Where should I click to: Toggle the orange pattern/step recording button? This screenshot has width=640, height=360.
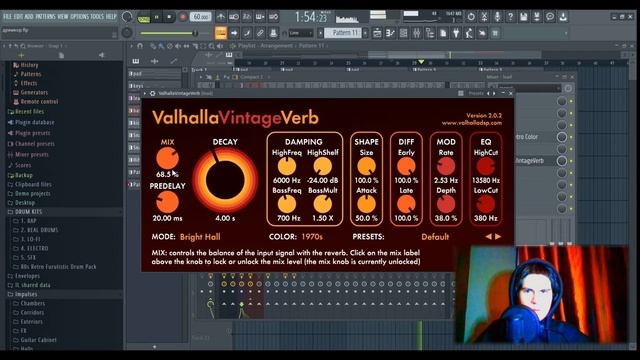[x=220, y=33]
